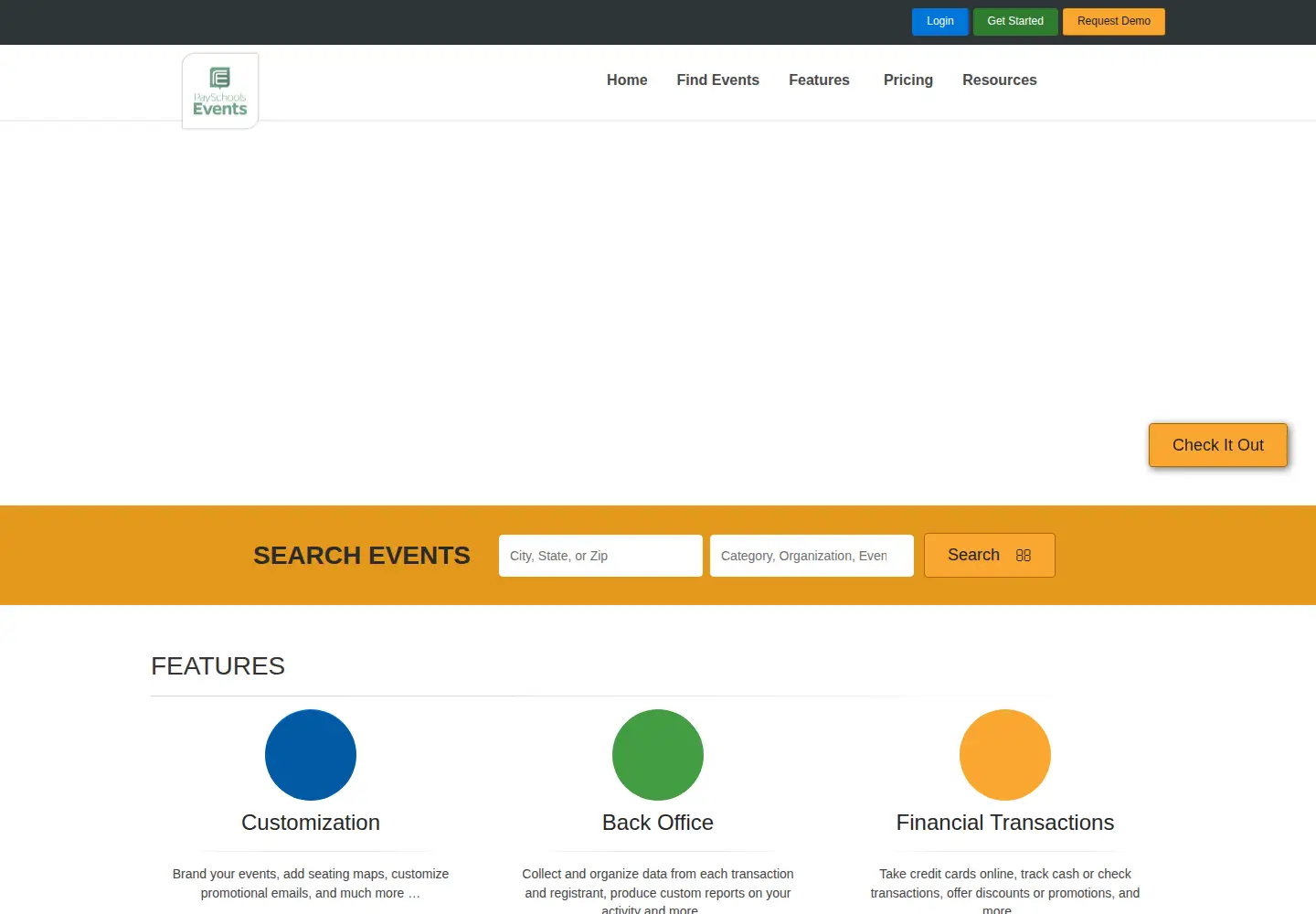Click the blue Customization feature circle

point(311,755)
